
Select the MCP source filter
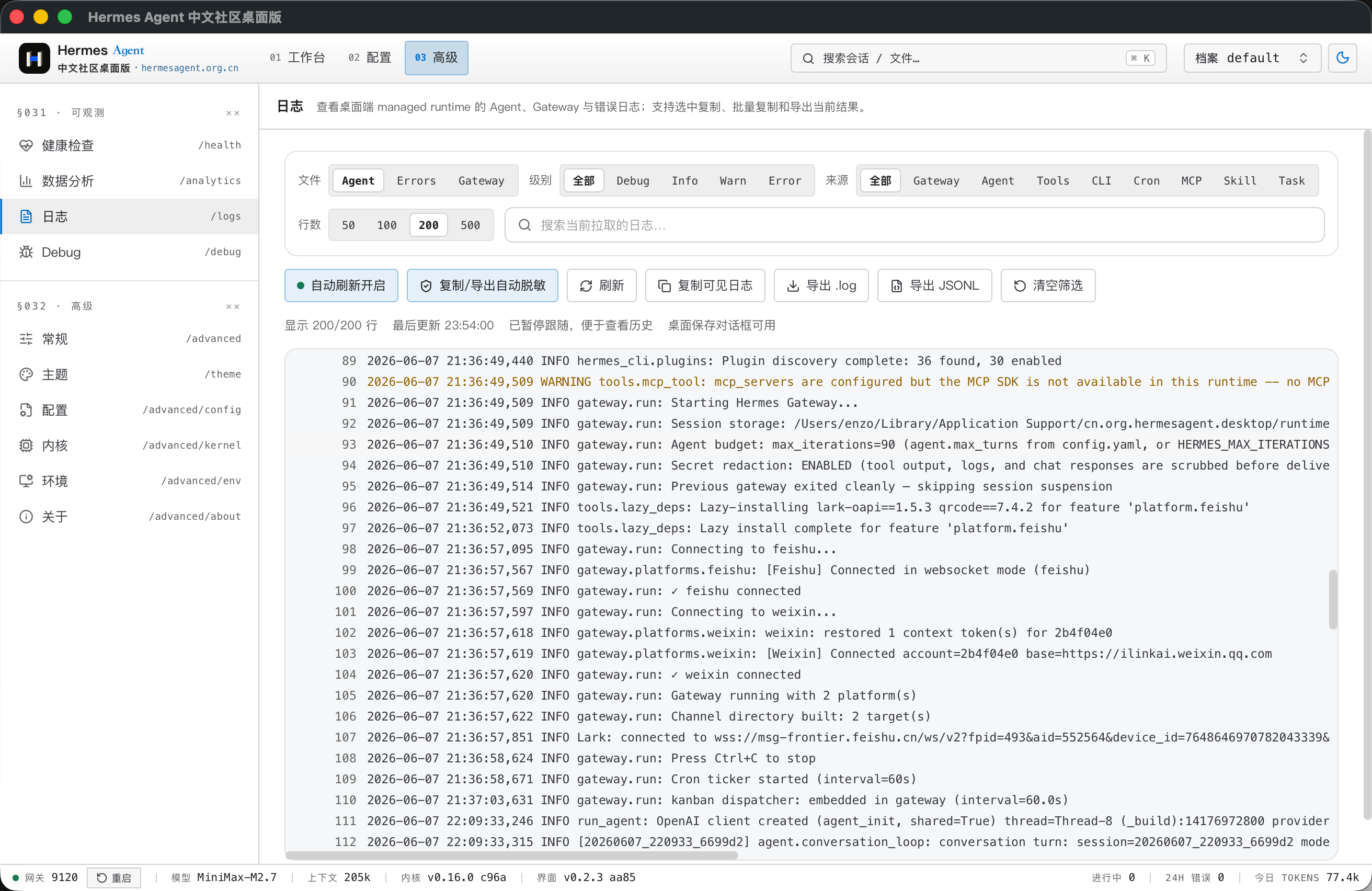pos(1191,181)
